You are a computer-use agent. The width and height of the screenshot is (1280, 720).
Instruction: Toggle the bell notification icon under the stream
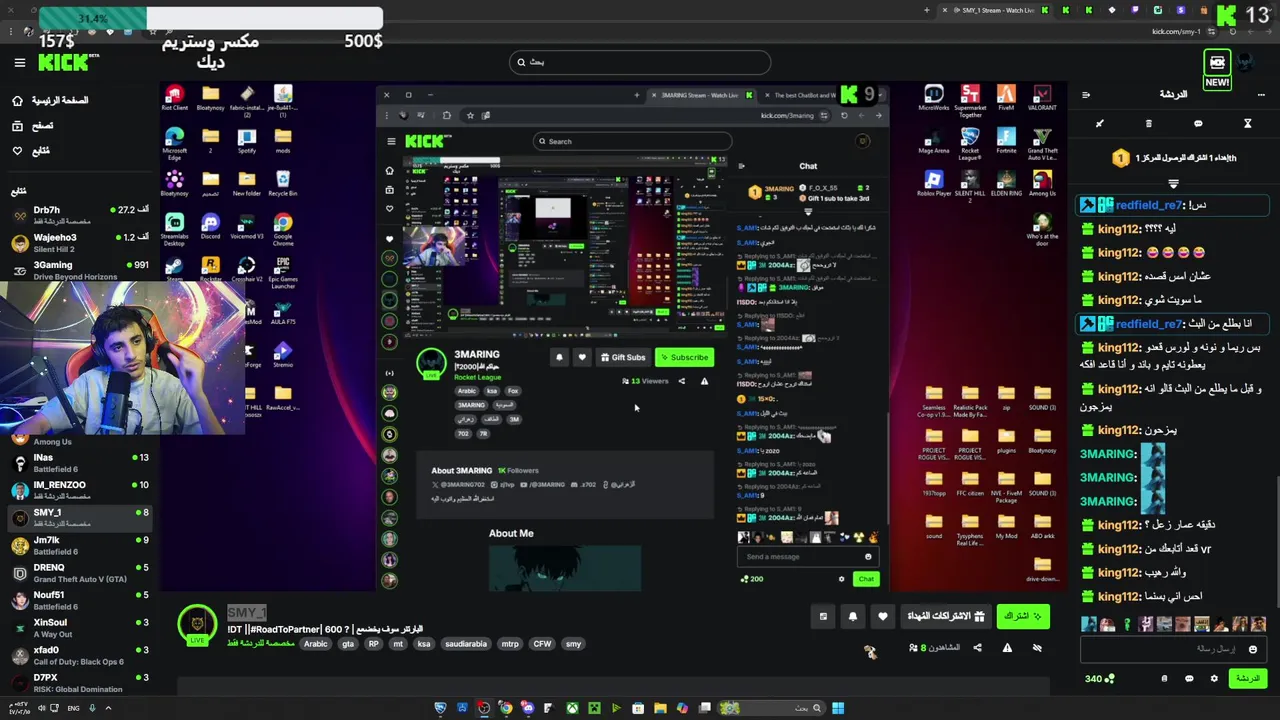(853, 616)
